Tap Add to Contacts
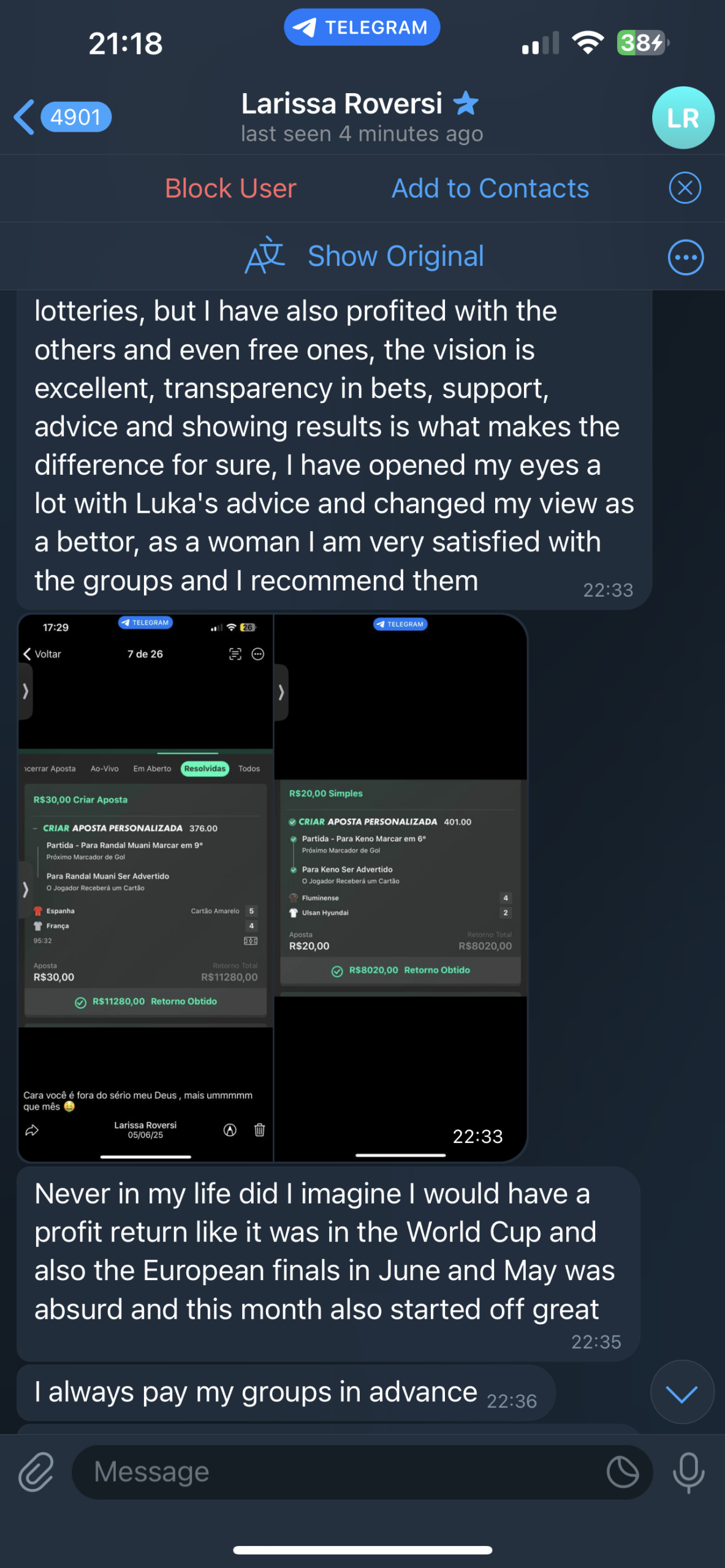 click(x=490, y=188)
